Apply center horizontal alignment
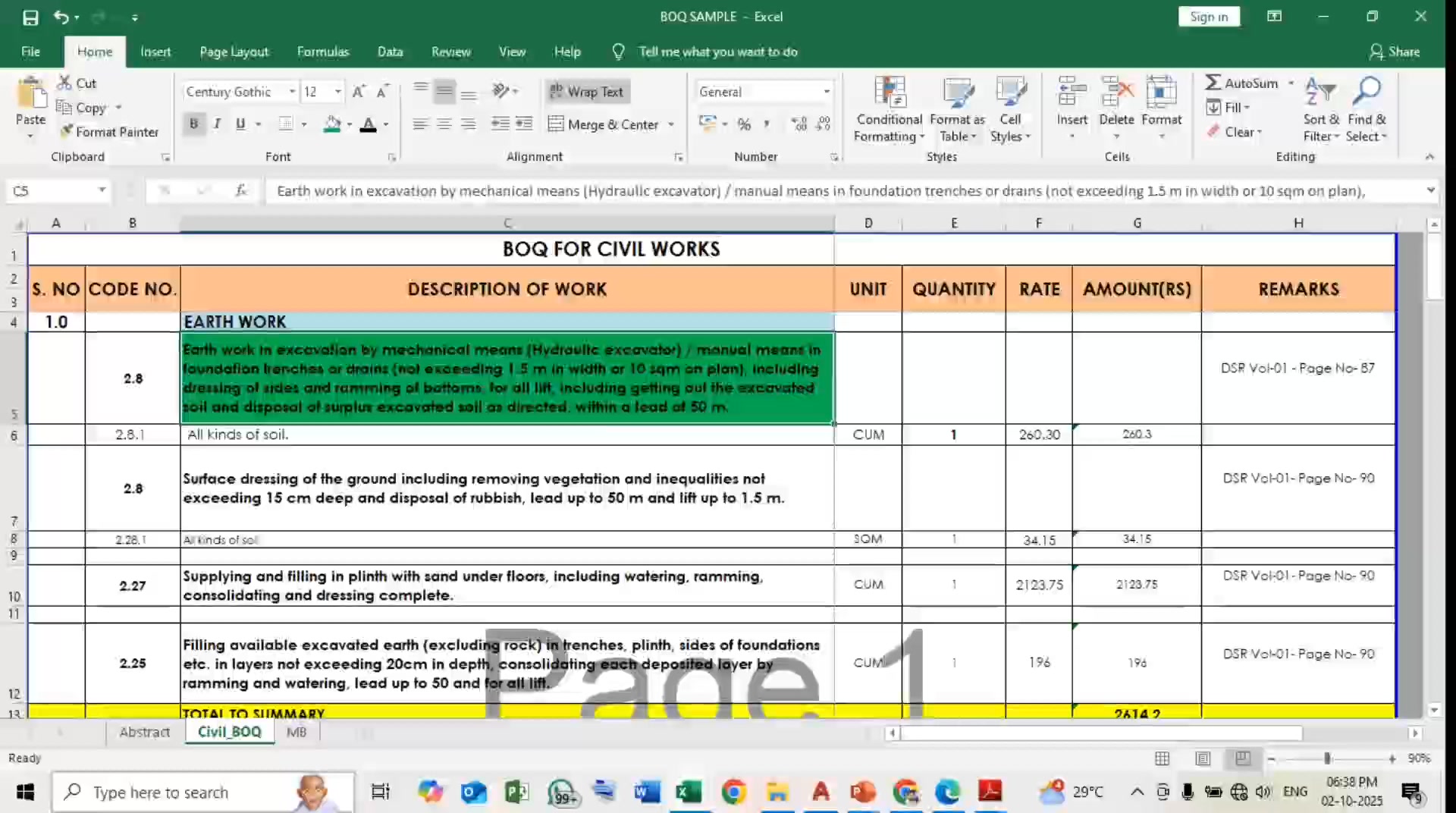The width and height of the screenshot is (1456, 813). 444,124
